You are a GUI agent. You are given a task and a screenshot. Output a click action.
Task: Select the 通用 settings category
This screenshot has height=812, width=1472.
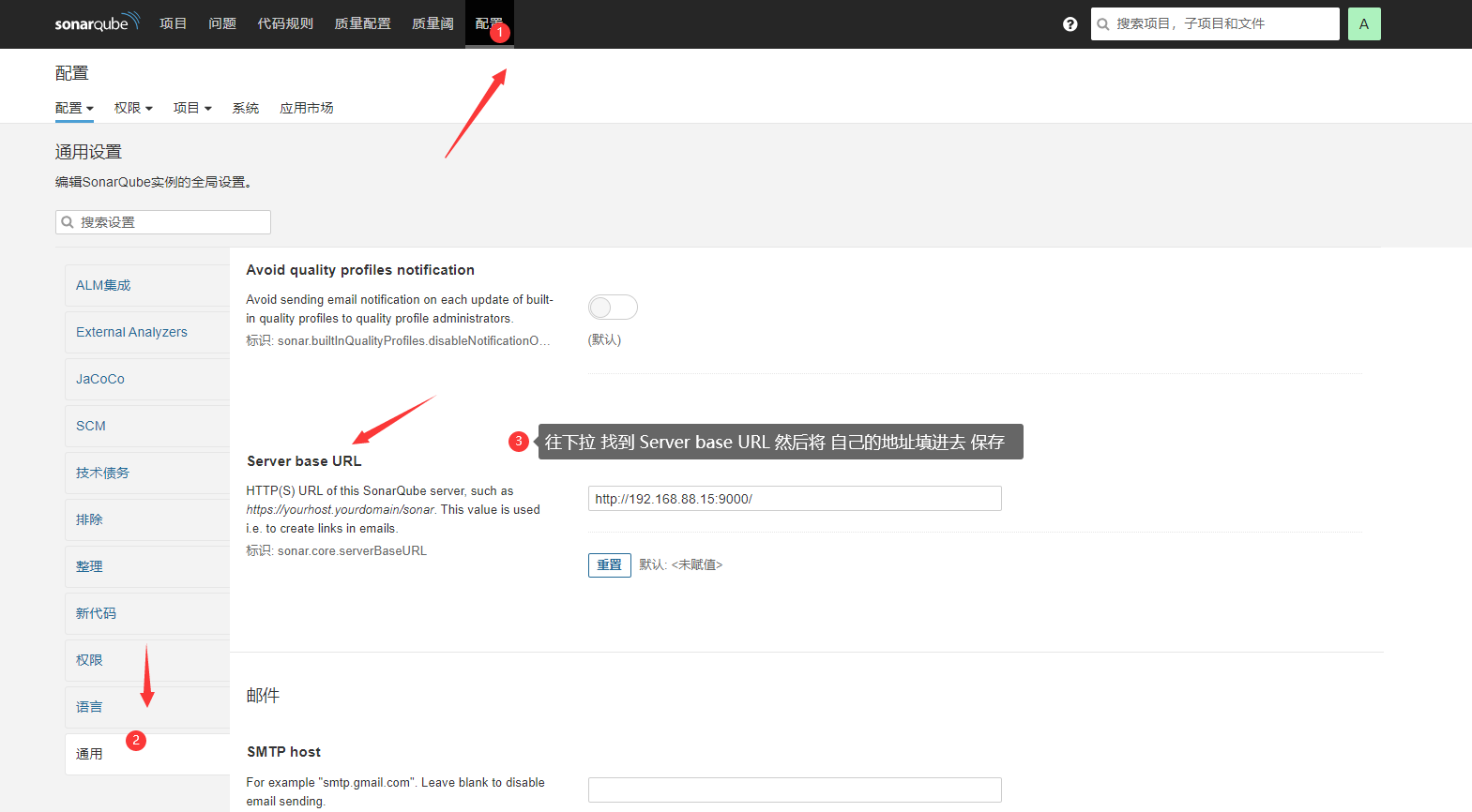click(x=147, y=754)
